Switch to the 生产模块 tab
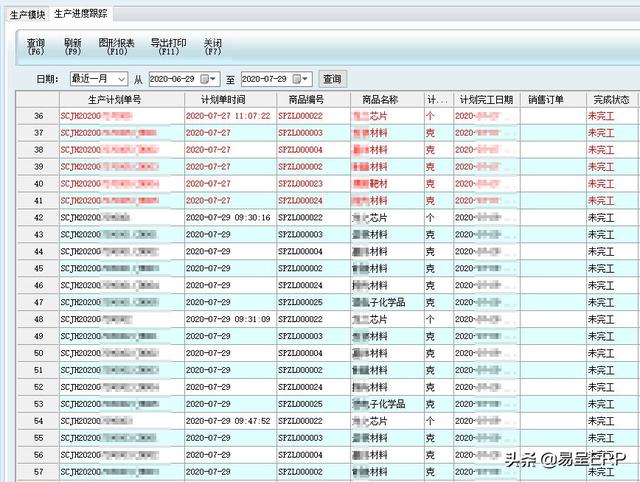 click(27, 15)
